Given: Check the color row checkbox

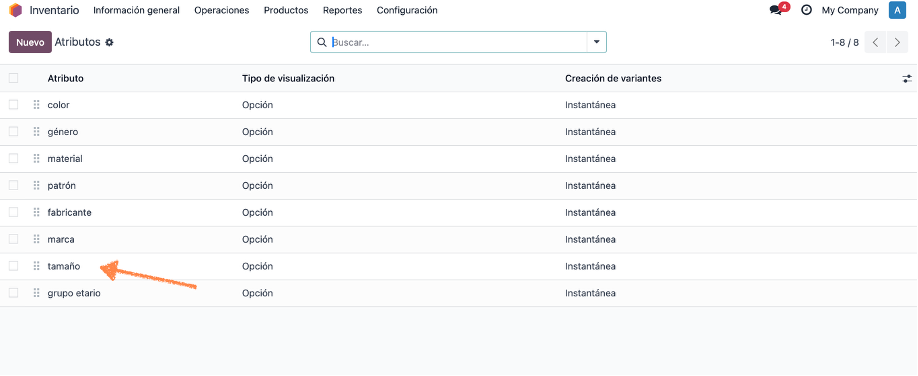Looking at the screenshot, I should (13, 105).
